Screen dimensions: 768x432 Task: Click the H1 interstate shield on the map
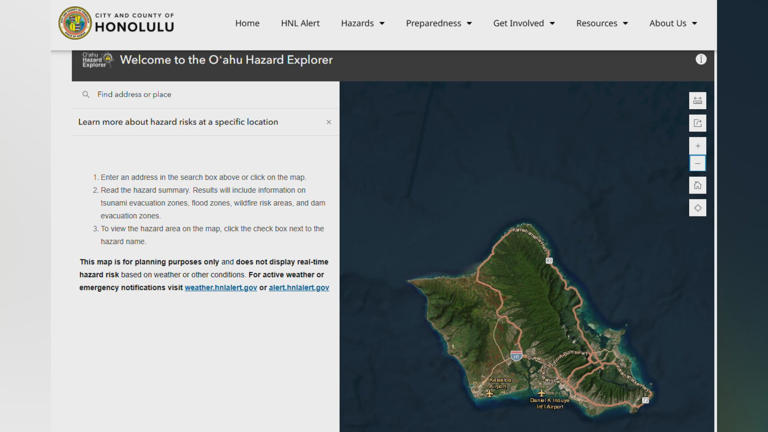coord(516,356)
